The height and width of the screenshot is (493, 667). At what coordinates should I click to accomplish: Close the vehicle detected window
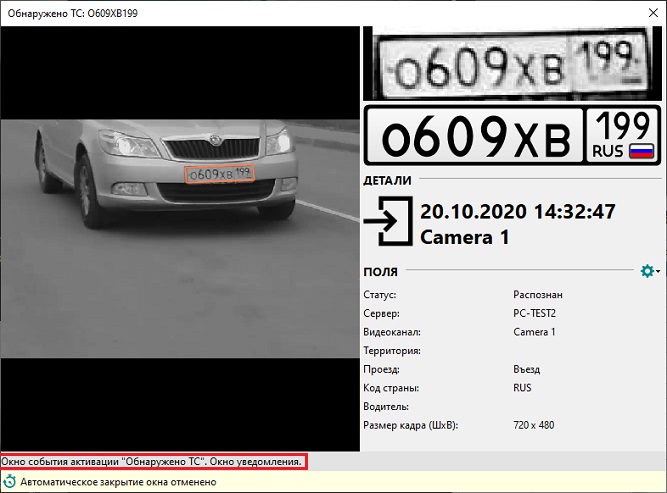click(653, 13)
